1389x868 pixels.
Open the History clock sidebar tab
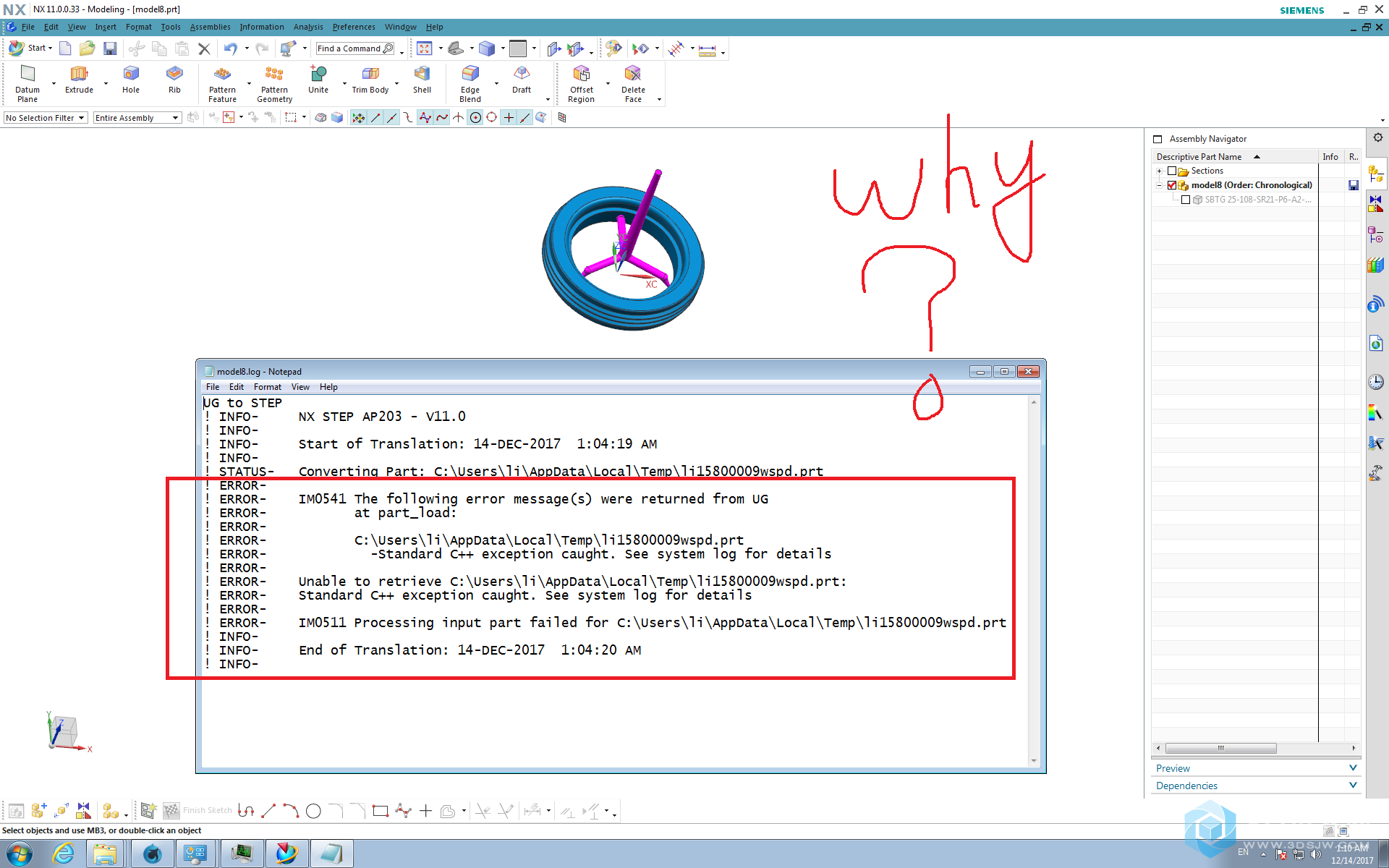[1376, 381]
